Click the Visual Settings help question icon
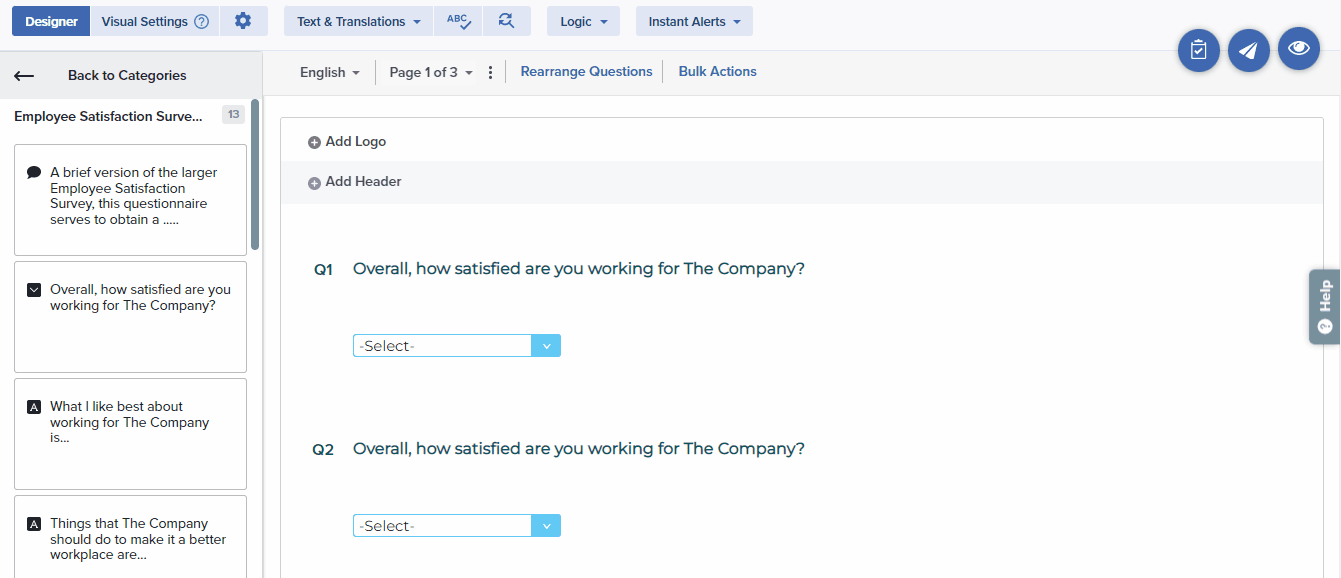Image resolution: width=1341 pixels, height=578 pixels. (201, 22)
